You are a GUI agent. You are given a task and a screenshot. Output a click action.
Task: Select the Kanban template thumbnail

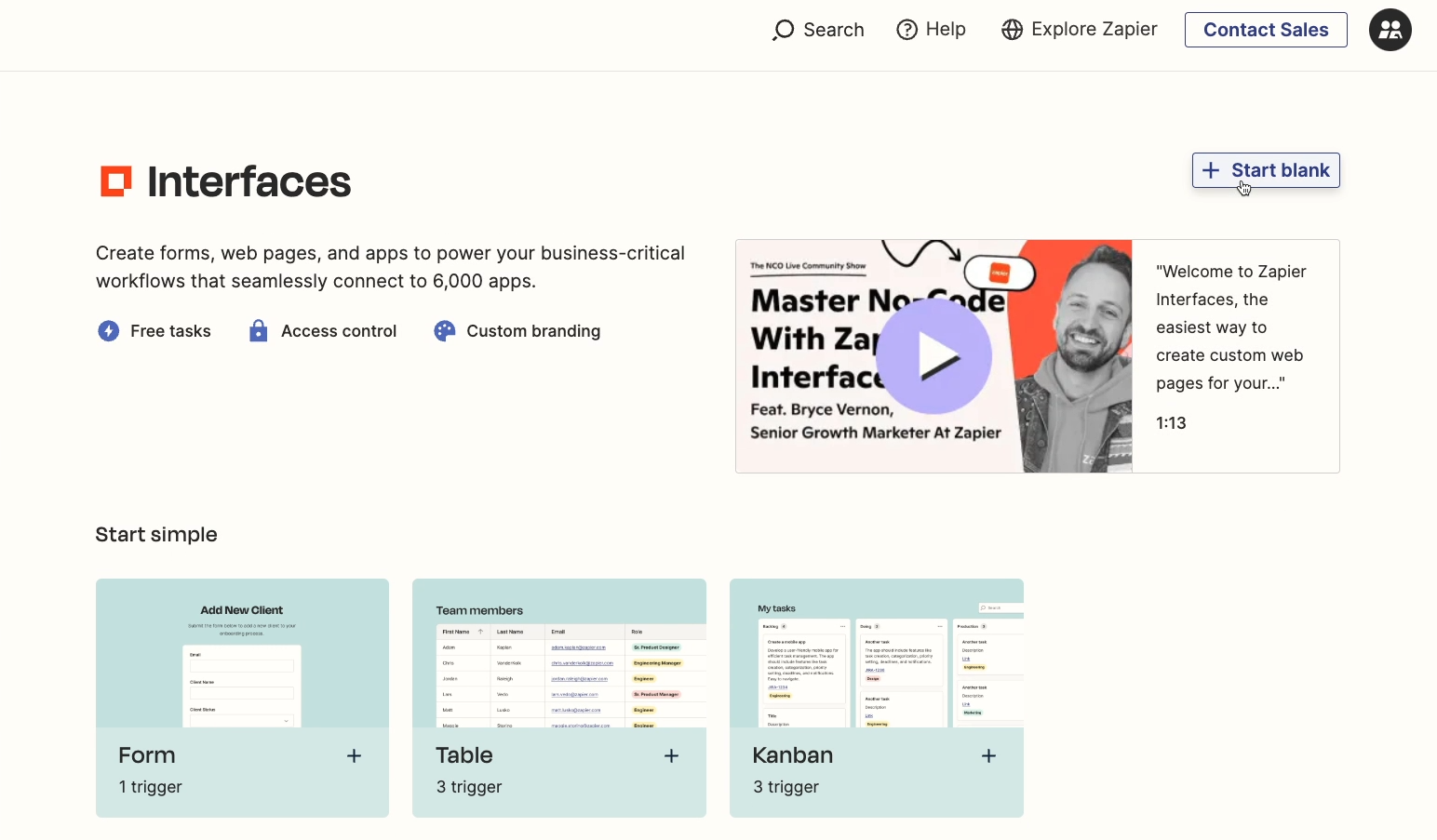pos(876,652)
